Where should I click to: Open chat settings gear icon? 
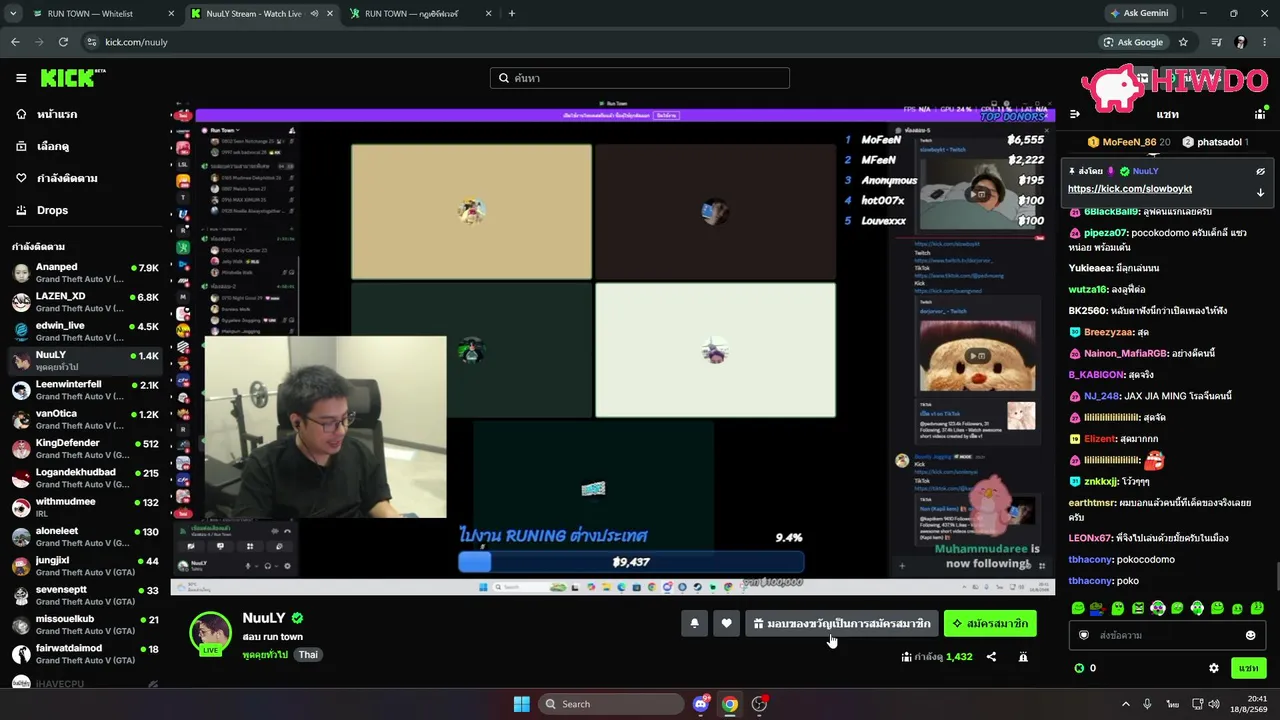(x=1214, y=668)
